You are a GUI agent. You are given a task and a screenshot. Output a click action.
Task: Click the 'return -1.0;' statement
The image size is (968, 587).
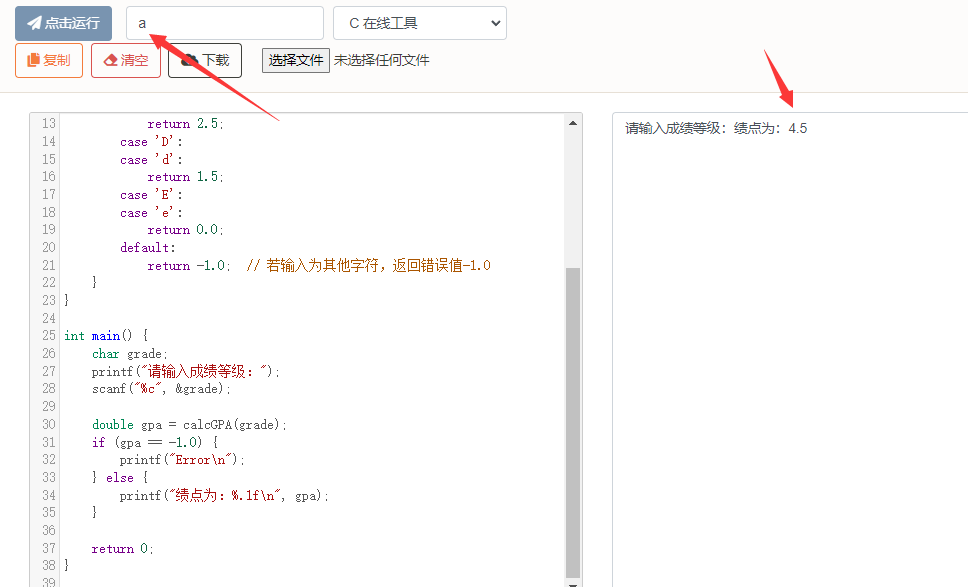click(189, 265)
